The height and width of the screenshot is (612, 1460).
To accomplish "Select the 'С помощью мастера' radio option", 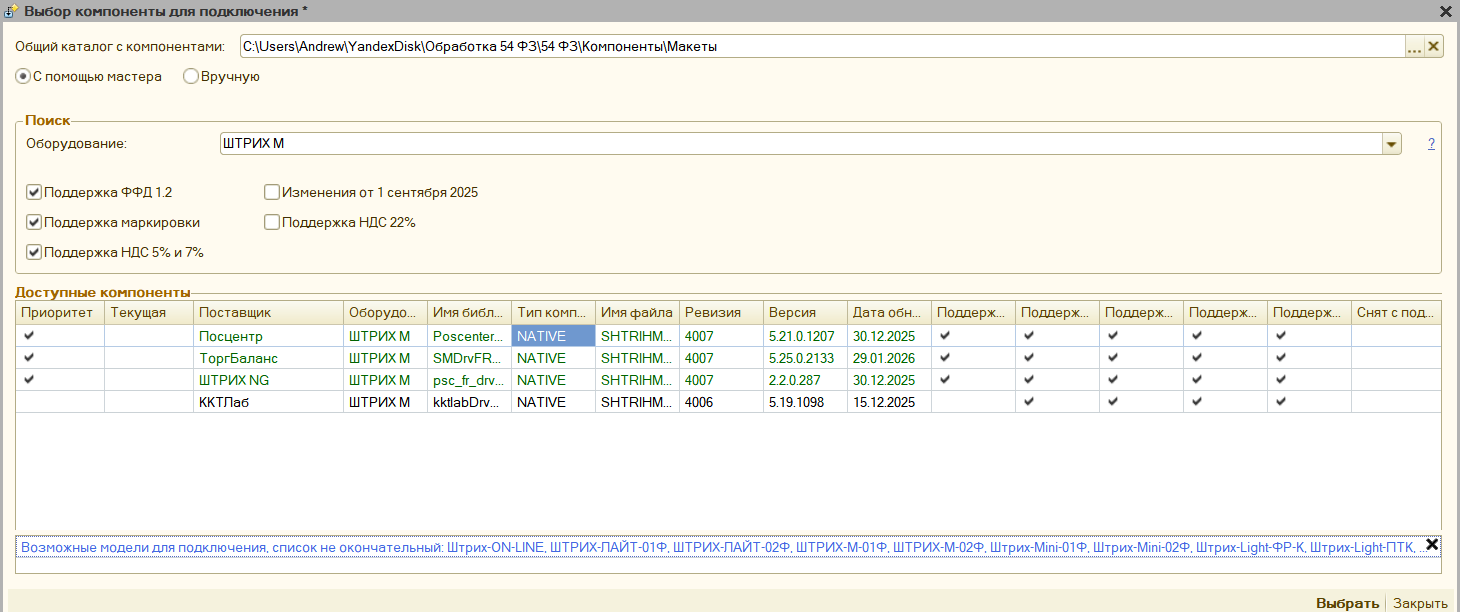I will coord(23,76).
